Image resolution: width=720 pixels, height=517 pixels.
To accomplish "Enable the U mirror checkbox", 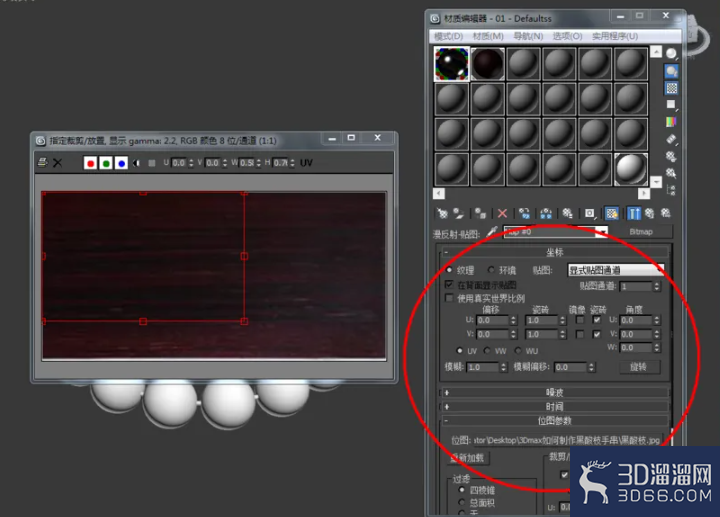I will [x=580, y=320].
